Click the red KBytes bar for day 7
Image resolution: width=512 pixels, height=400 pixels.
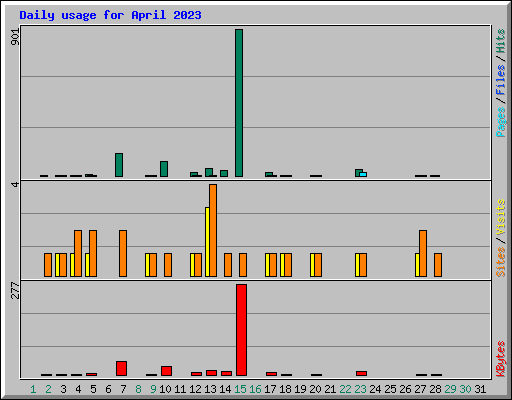click(121, 368)
